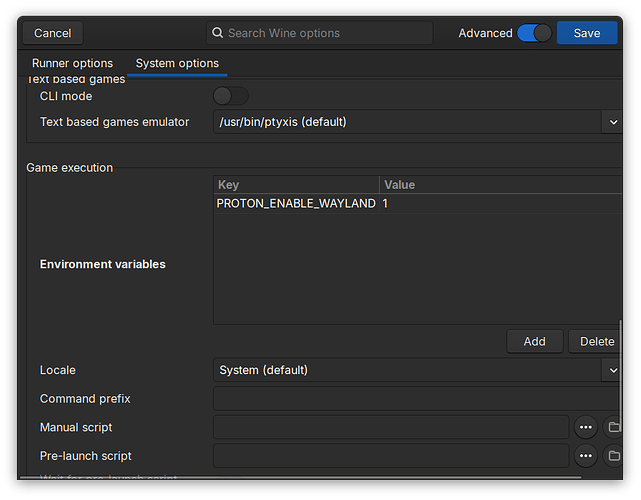Image resolution: width=641 pixels, height=500 pixels.
Task: Select the System options tab
Action: (177, 64)
